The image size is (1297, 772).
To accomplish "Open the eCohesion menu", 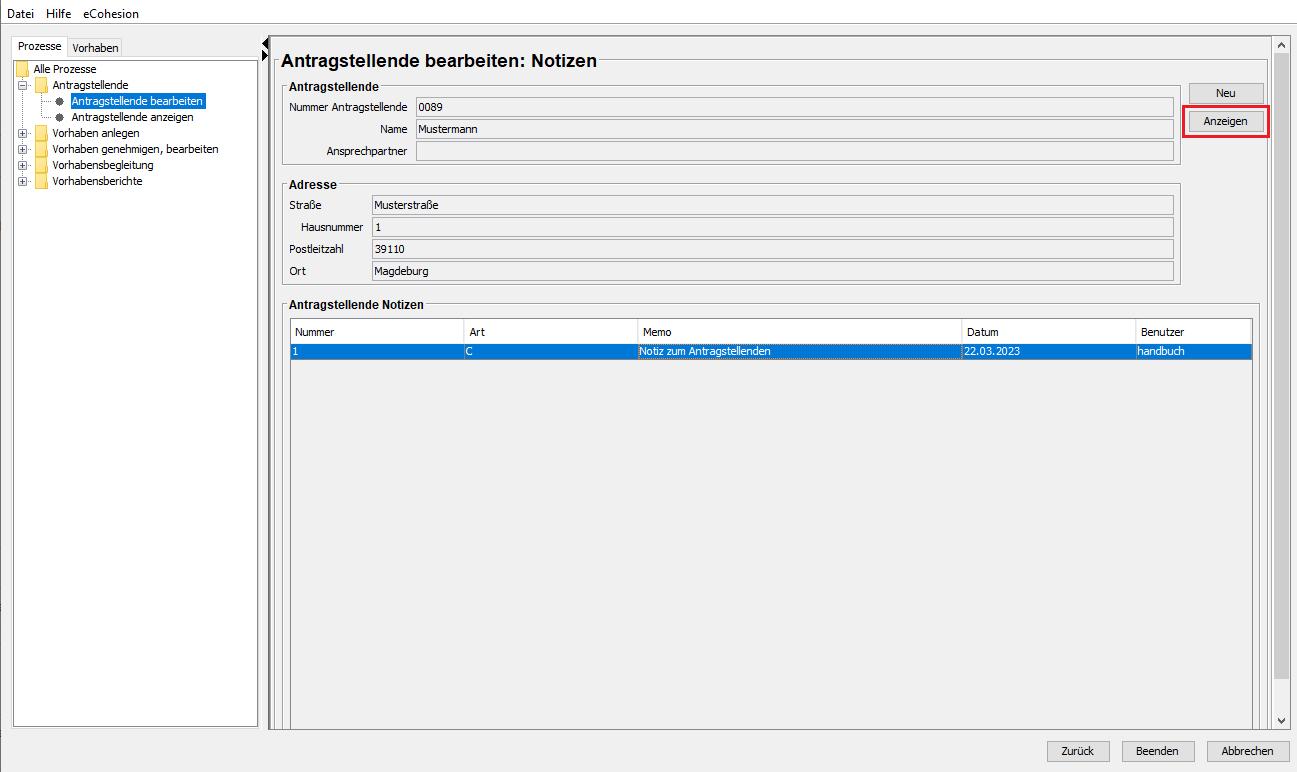I will click(x=111, y=13).
